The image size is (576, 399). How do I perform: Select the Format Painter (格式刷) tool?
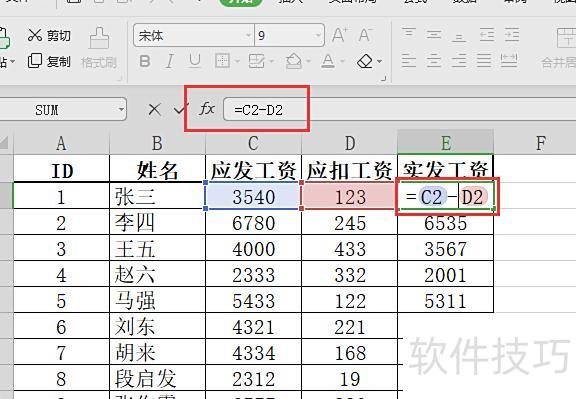(x=99, y=48)
